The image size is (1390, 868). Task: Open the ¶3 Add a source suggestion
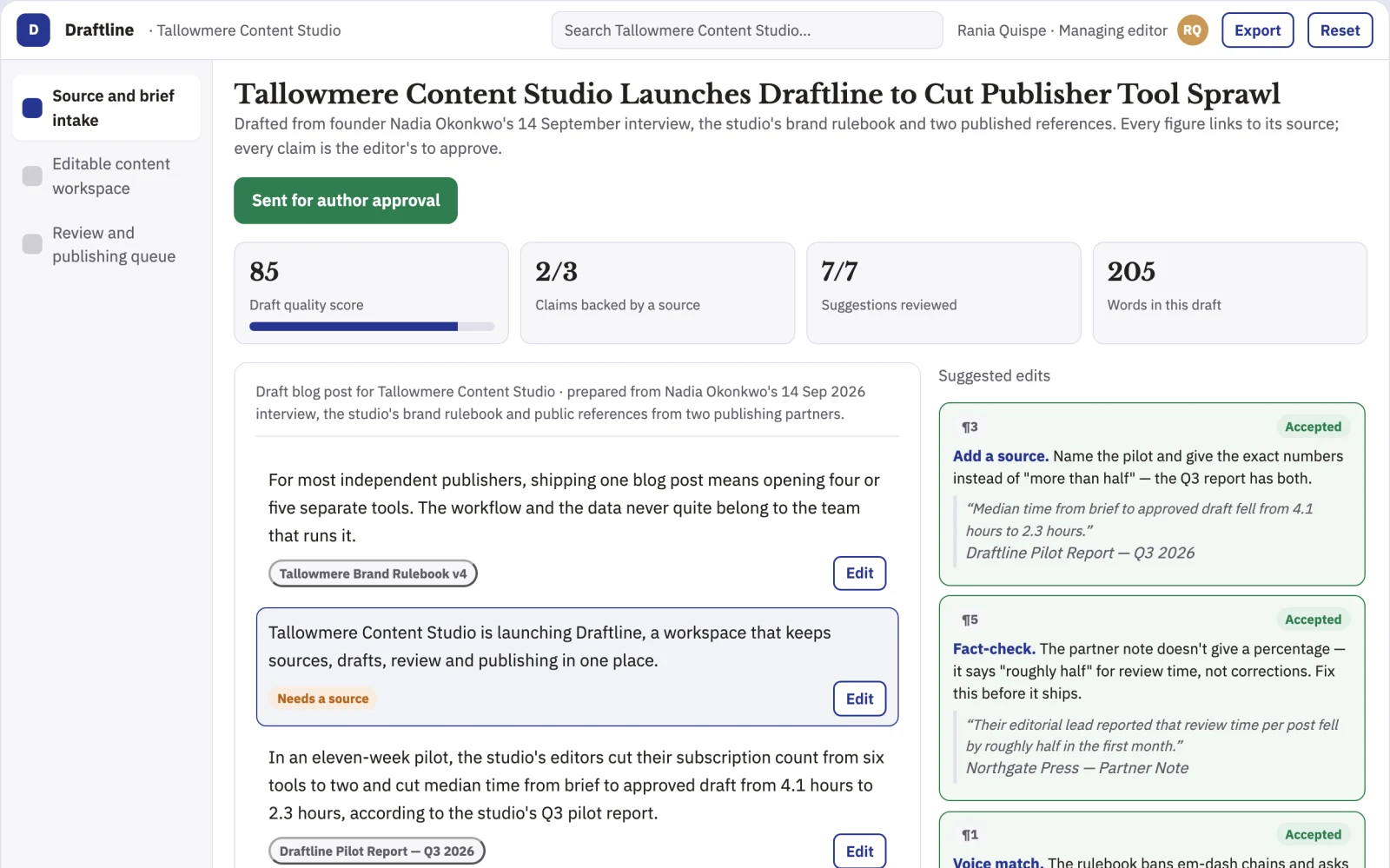click(1151, 494)
